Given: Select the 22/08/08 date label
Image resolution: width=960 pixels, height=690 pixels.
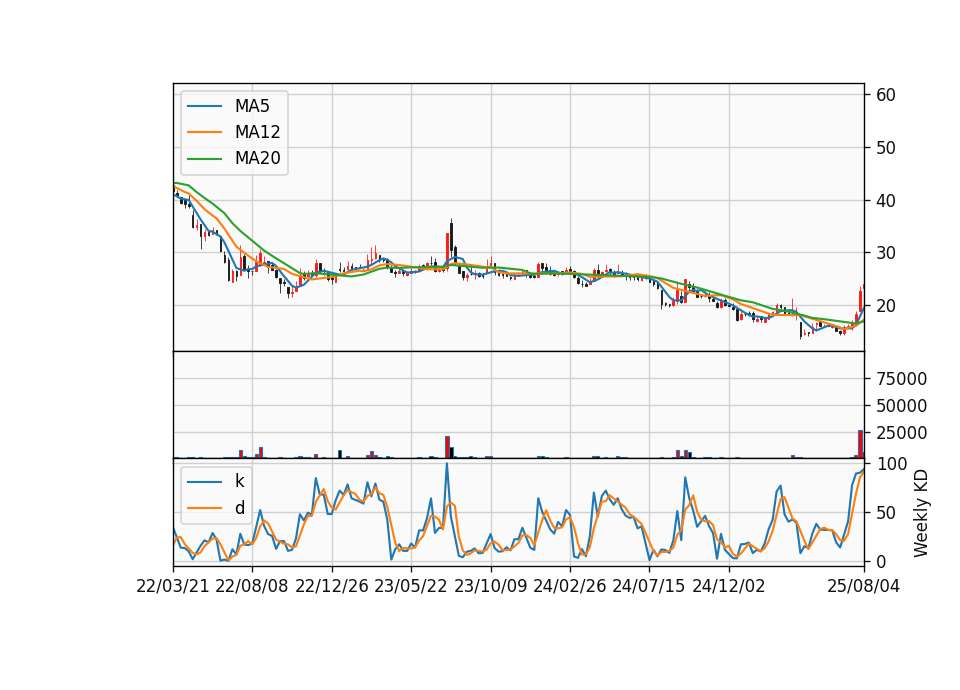Looking at the screenshot, I should click(252, 586).
